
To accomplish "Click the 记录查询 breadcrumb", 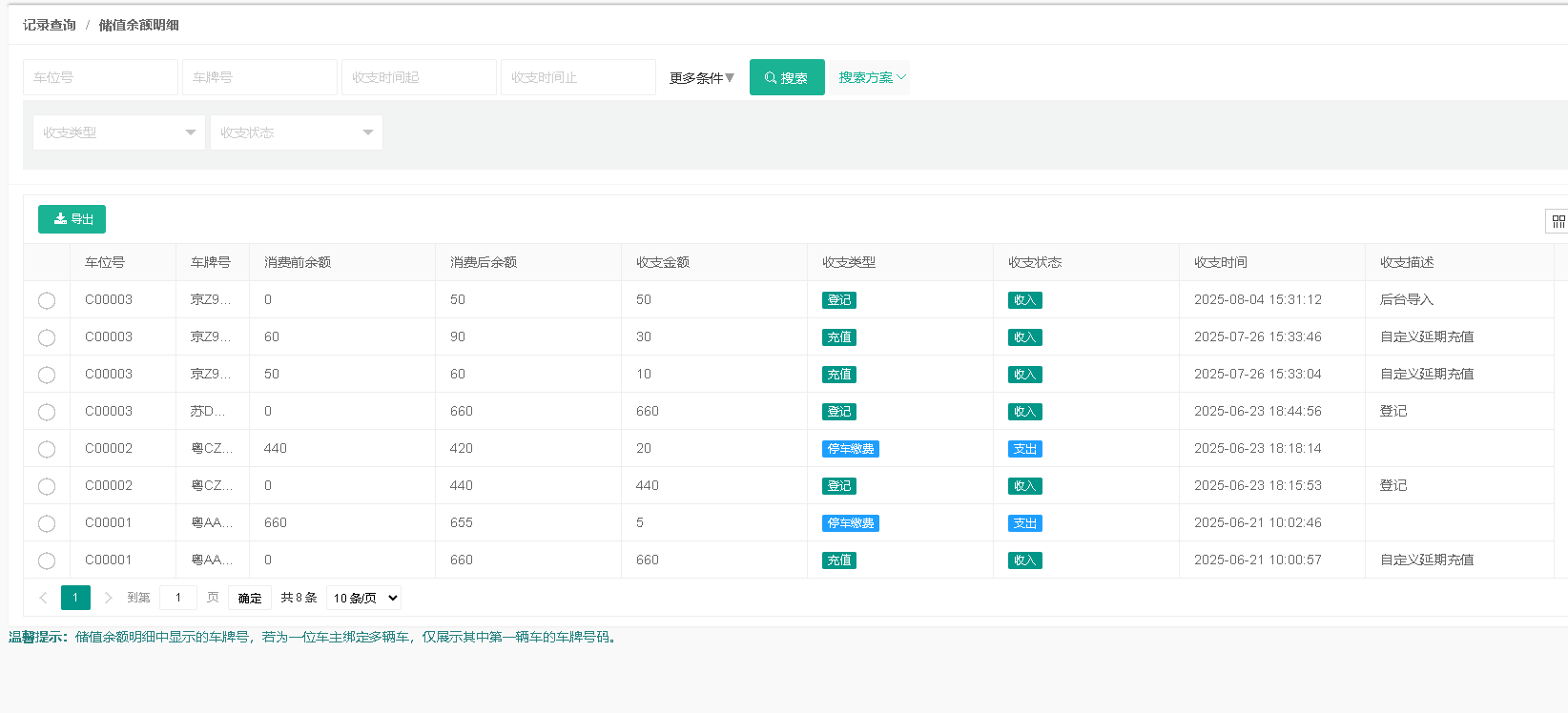I will click(x=50, y=25).
